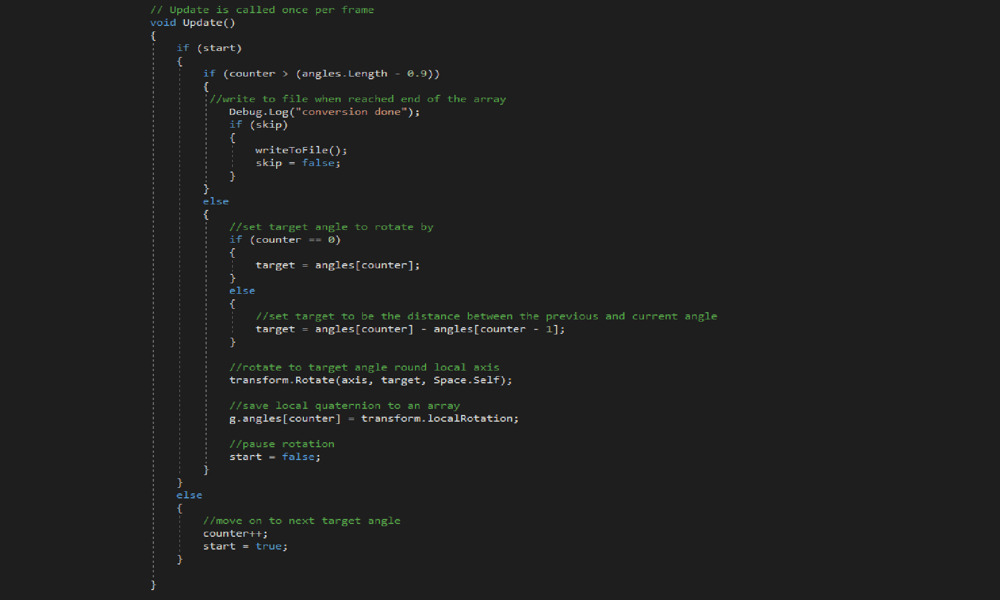Click the line "target = angles[counter];"
Viewport: 1000px width, 600px height.
point(337,265)
